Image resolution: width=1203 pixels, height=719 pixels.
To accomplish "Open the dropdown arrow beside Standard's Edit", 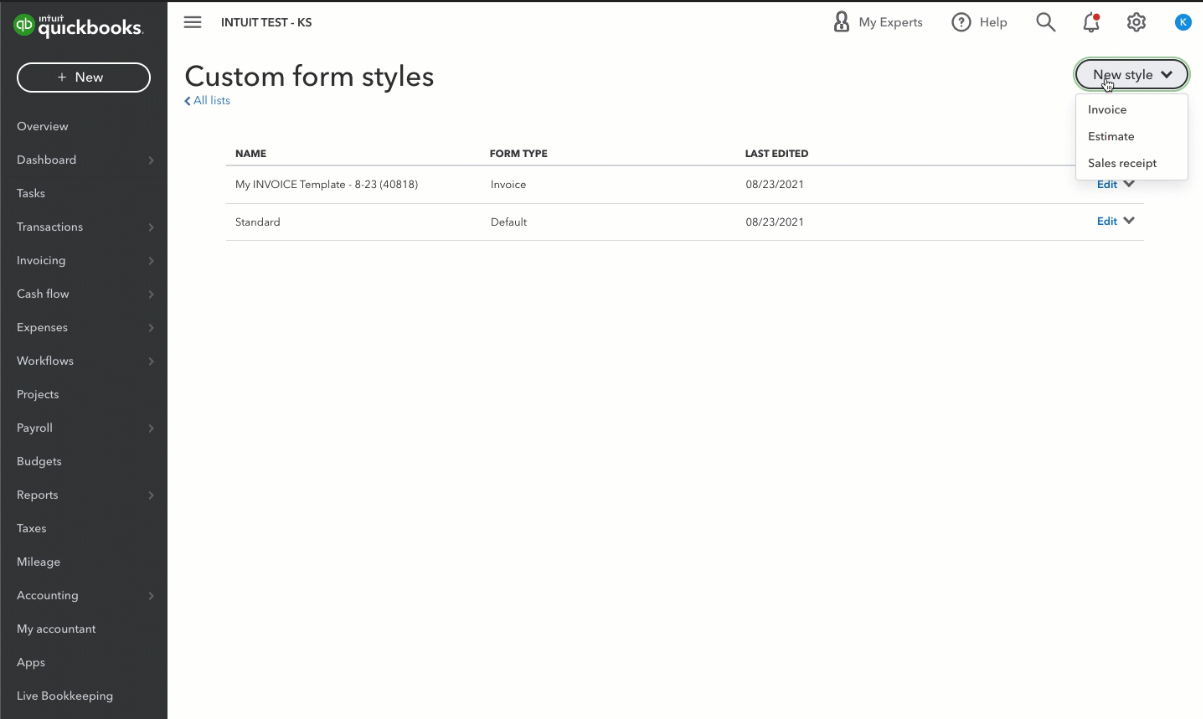I will (x=1129, y=221).
